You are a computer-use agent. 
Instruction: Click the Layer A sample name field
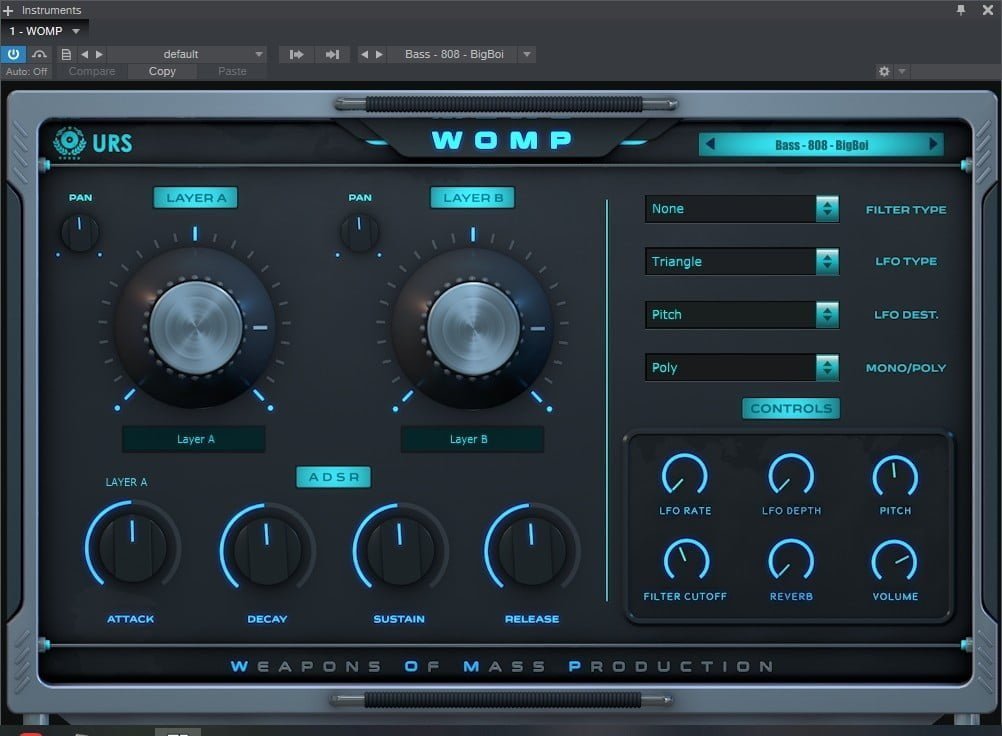[x=194, y=439]
